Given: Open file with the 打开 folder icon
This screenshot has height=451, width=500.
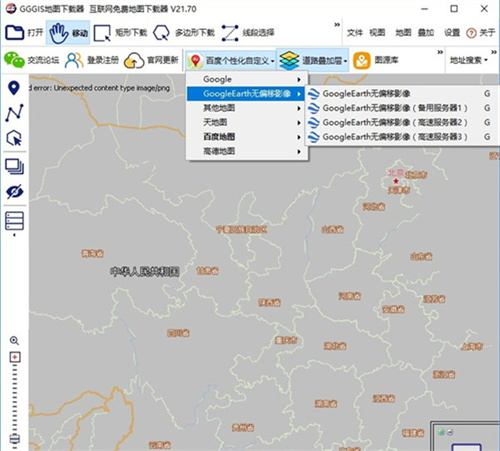Looking at the screenshot, I should [x=24, y=32].
